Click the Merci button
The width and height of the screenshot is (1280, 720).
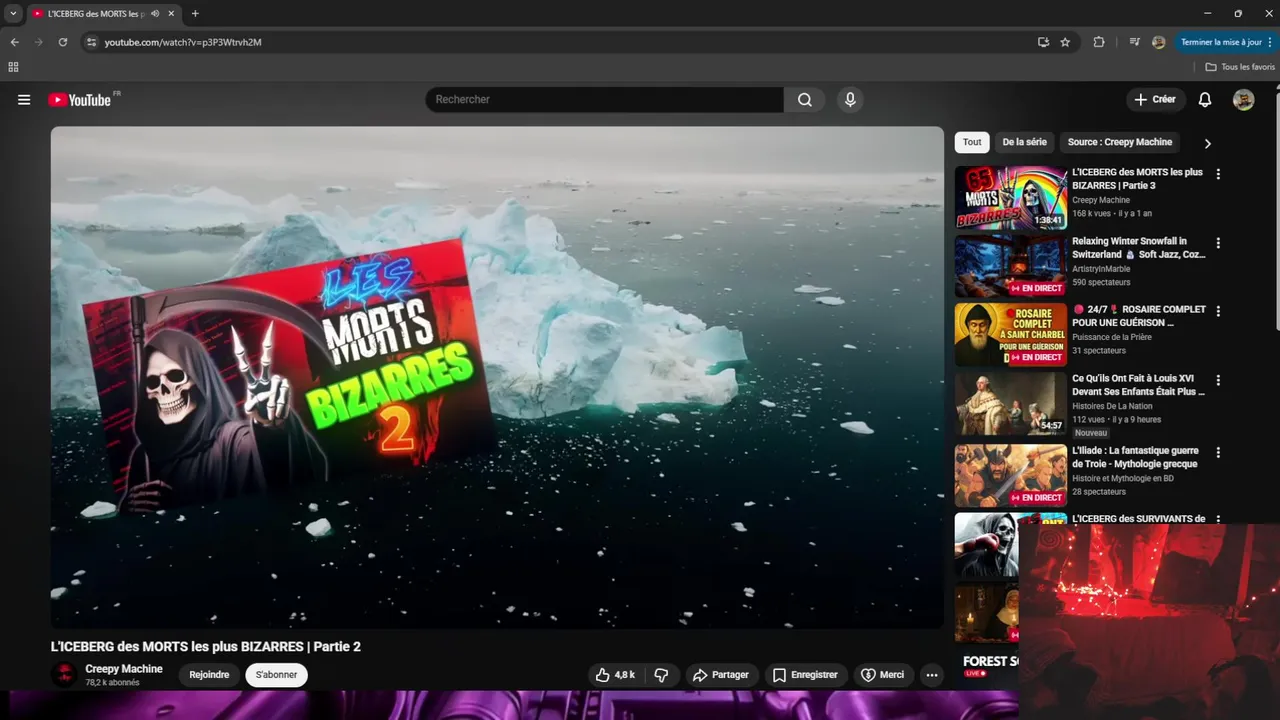(x=883, y=675)
